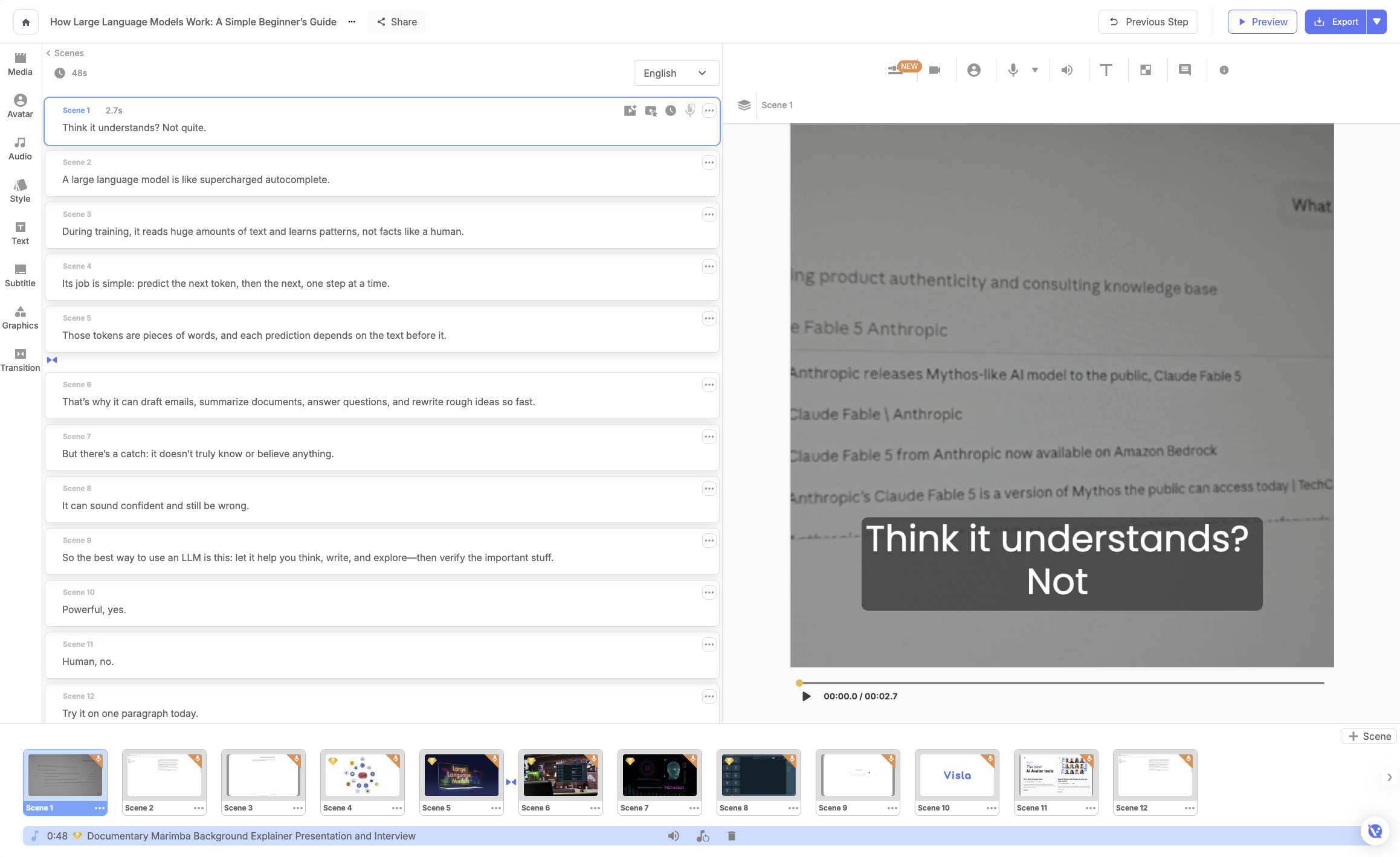Screen dimensions: 1400x857
Task: Click the info icon in preview toolbar
Action: 1224,70
